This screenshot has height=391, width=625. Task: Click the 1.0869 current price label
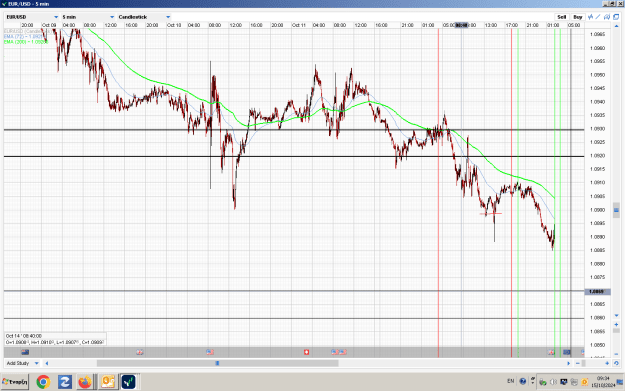point(597,292)
